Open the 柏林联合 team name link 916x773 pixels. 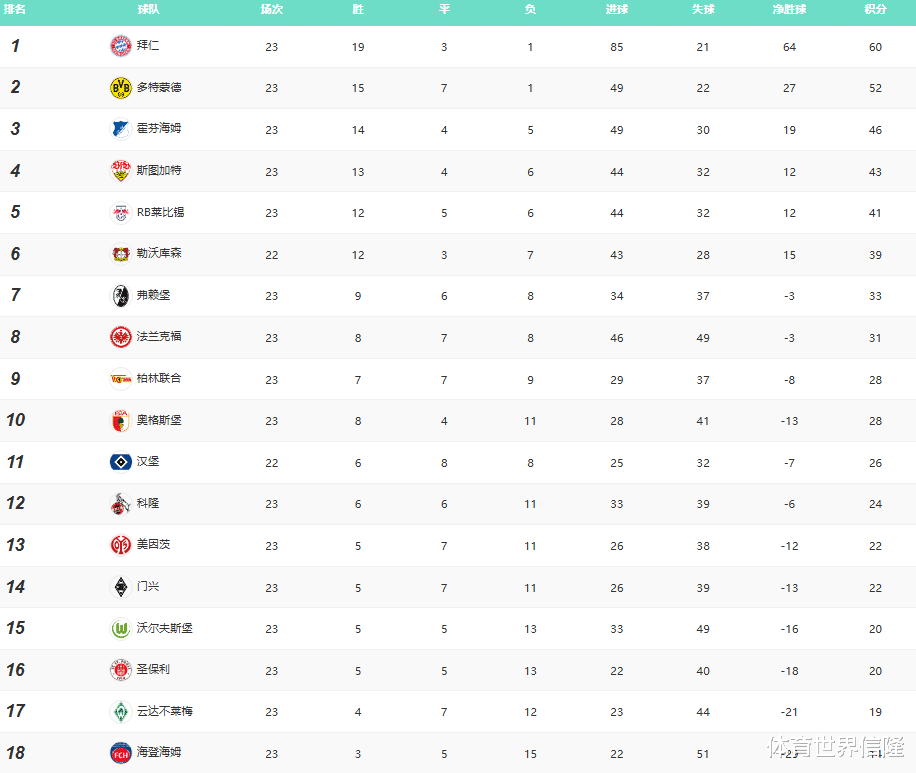coord(159,379)
